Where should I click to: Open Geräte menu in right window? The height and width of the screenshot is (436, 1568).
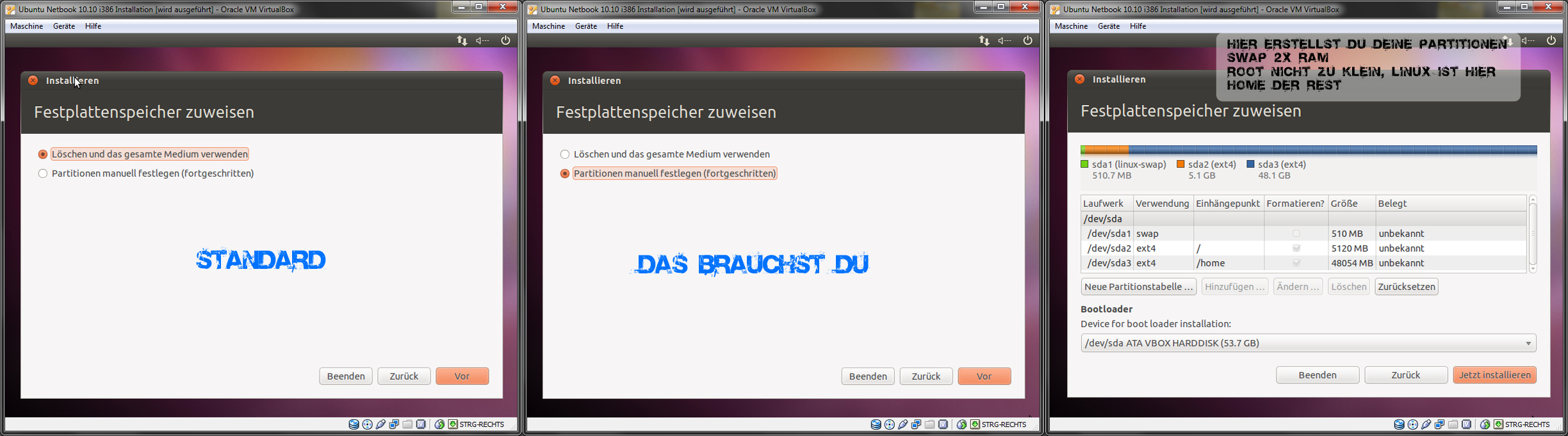(1109, 26)
